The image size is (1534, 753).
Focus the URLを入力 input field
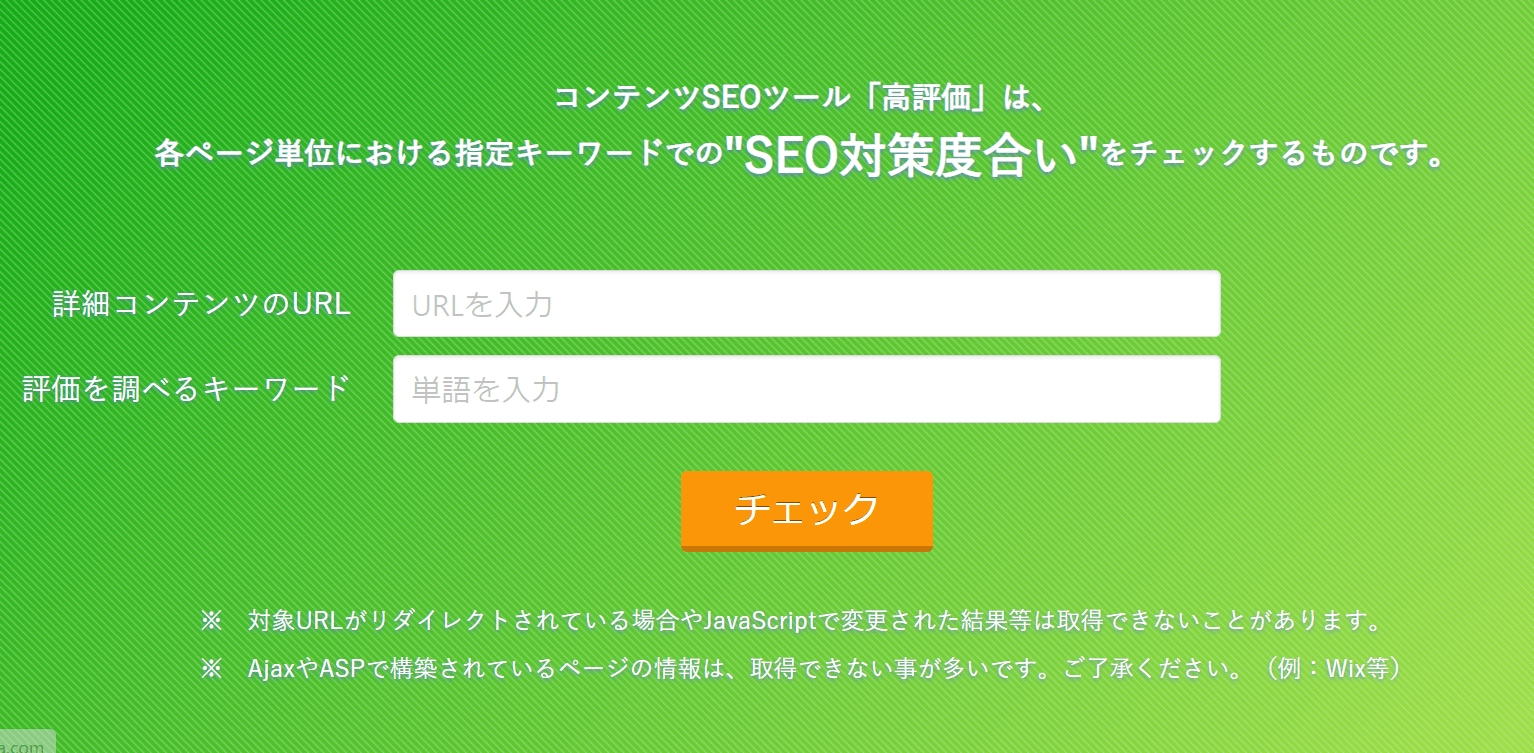click(806, 304)
